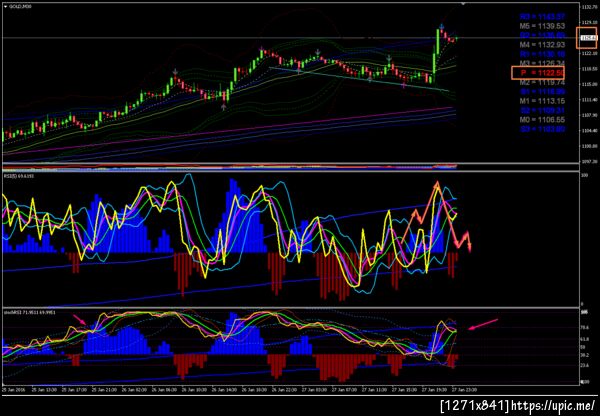Select the M0 = 1106.55 pivot label
This screenshot has height=416, width=600.
(x=542, y=120)
